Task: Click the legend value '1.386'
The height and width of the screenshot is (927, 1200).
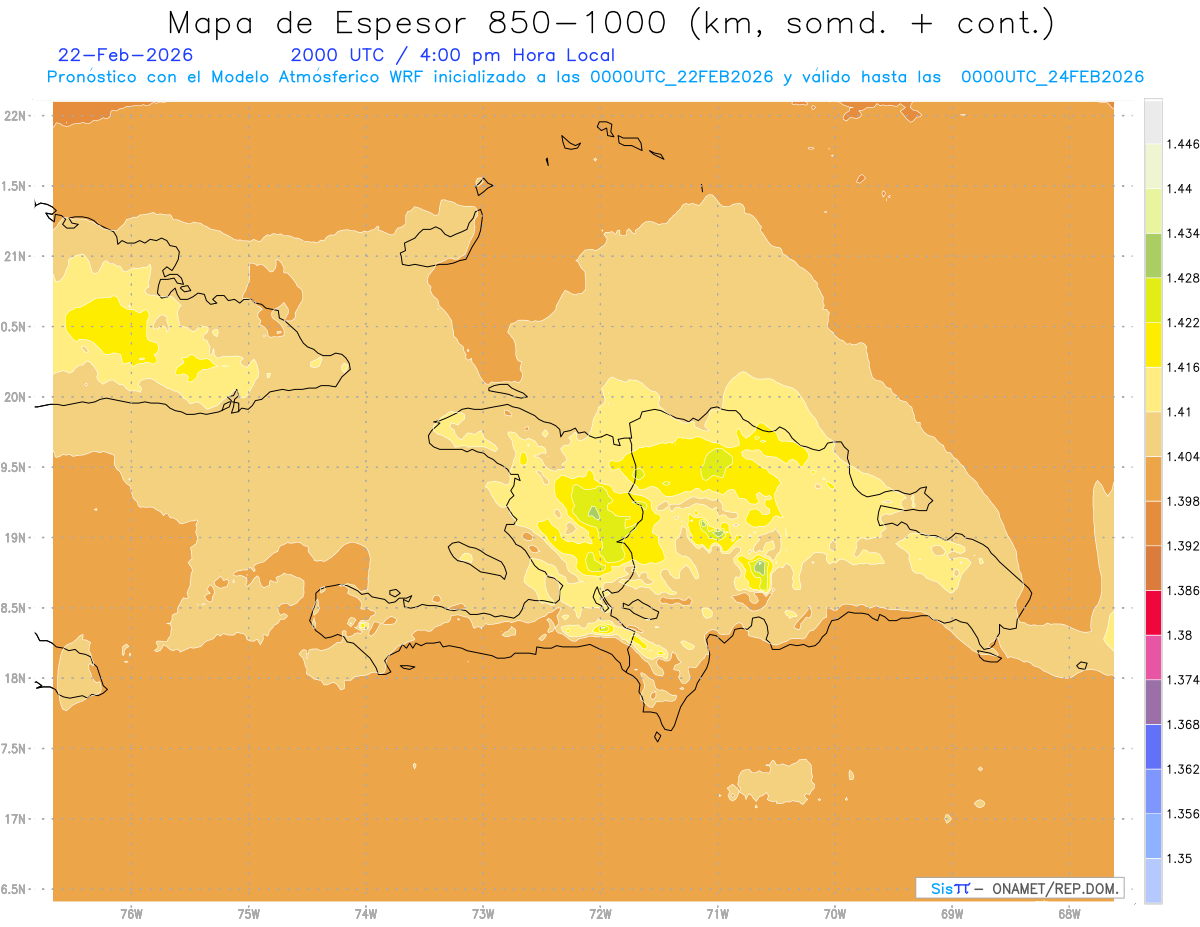Action: [1185, 591]
